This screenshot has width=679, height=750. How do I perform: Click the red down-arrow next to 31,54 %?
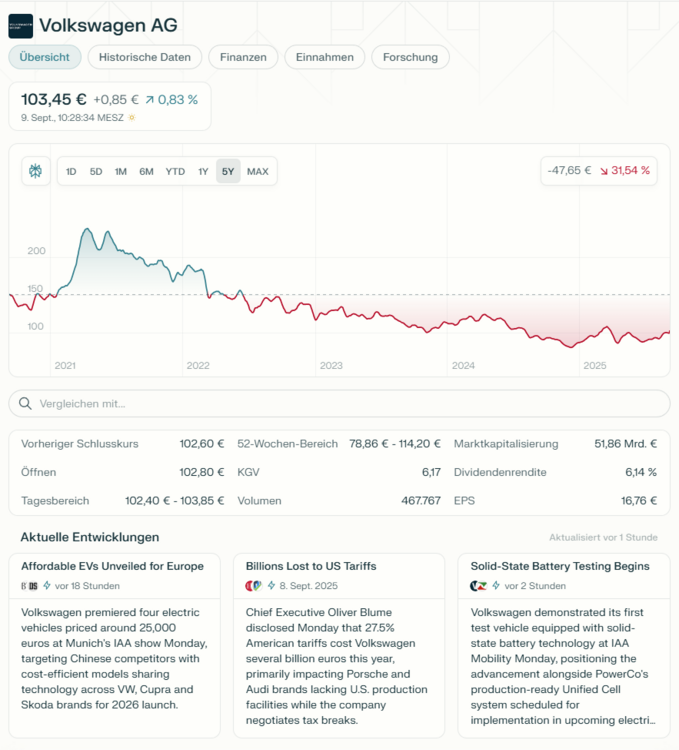[x=604, y=171]
